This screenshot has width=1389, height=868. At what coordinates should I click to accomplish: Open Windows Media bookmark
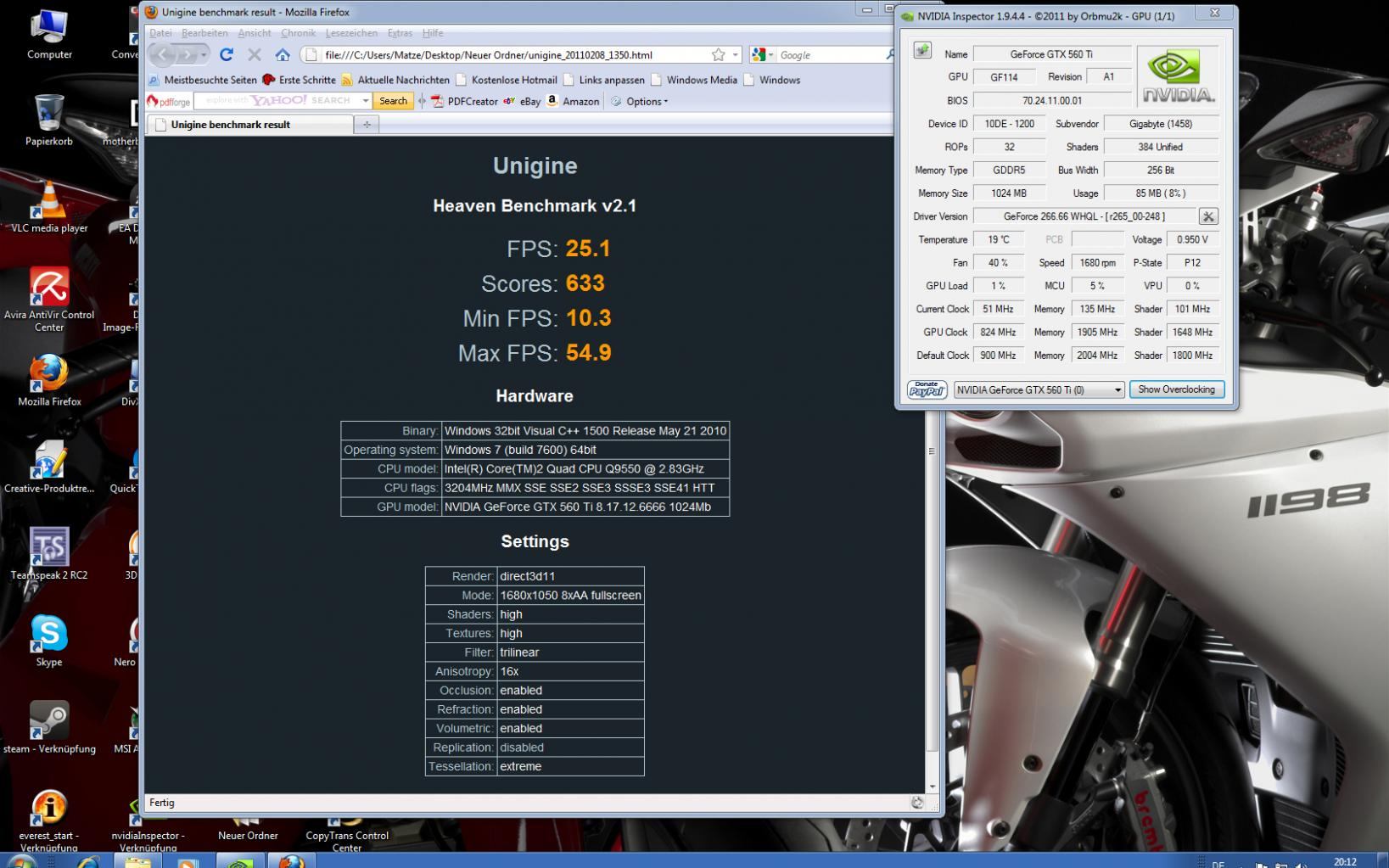point(694,80)
